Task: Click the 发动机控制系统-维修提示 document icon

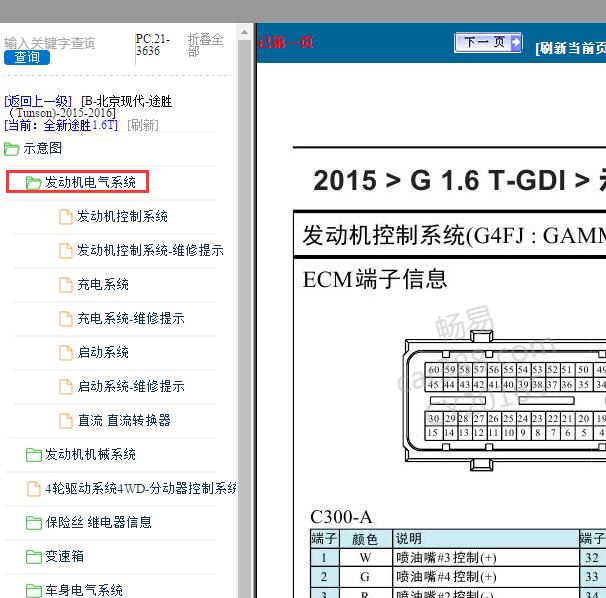Action: (66, 251)
